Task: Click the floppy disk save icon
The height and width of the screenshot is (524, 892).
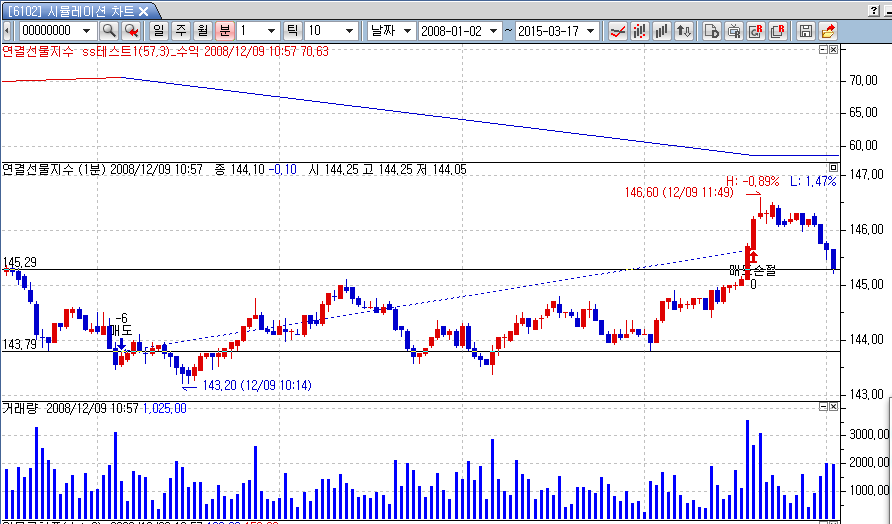Action: point(806,31)
